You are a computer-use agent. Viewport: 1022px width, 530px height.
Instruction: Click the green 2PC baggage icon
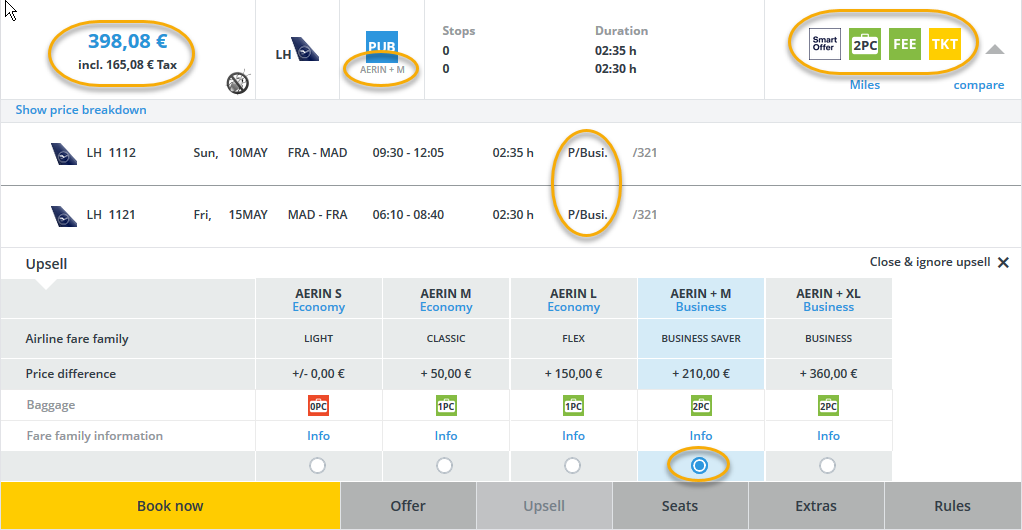[864, 44]
